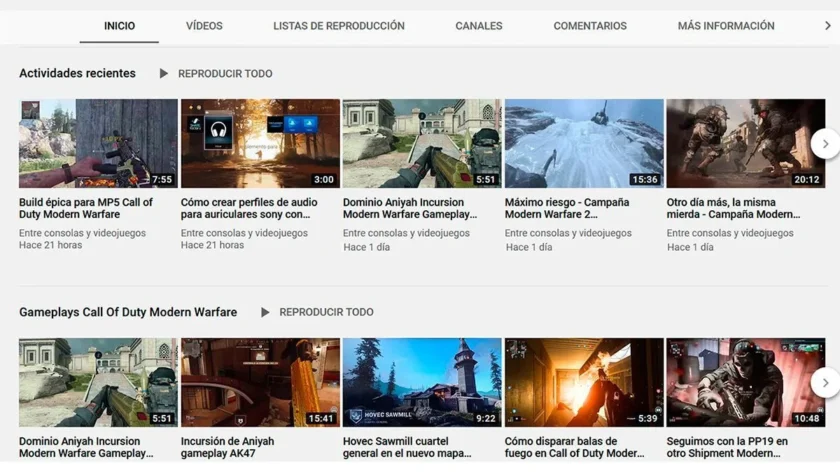This screenshot has height=473, width=840.
Task: Open channel name under Máximo riesgo video
Action: 568,233
